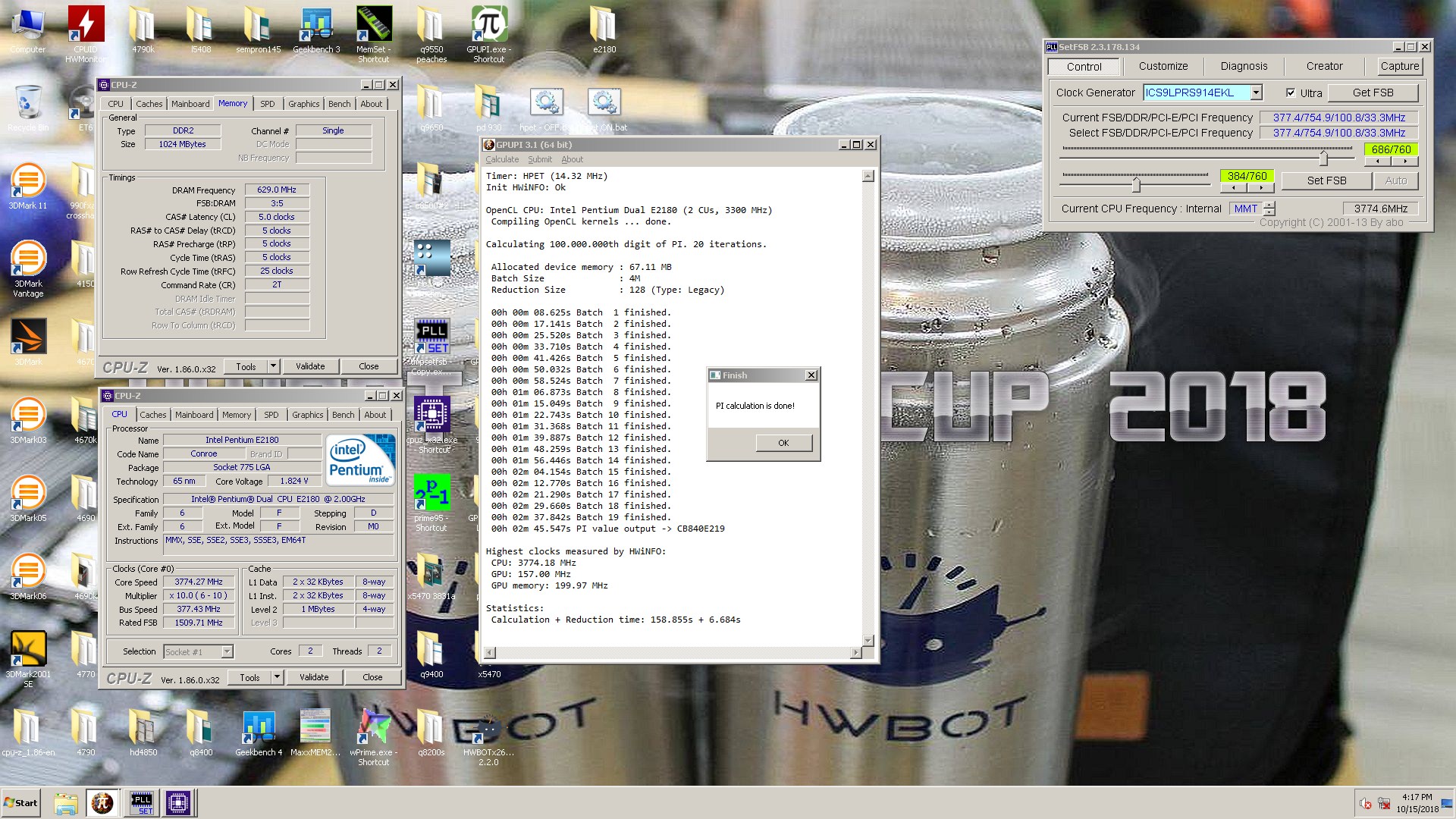Confirm OK in the Finish dialog
This screenshot has width=1456, height=819.
pyautogui.click(x=783, y=443)
